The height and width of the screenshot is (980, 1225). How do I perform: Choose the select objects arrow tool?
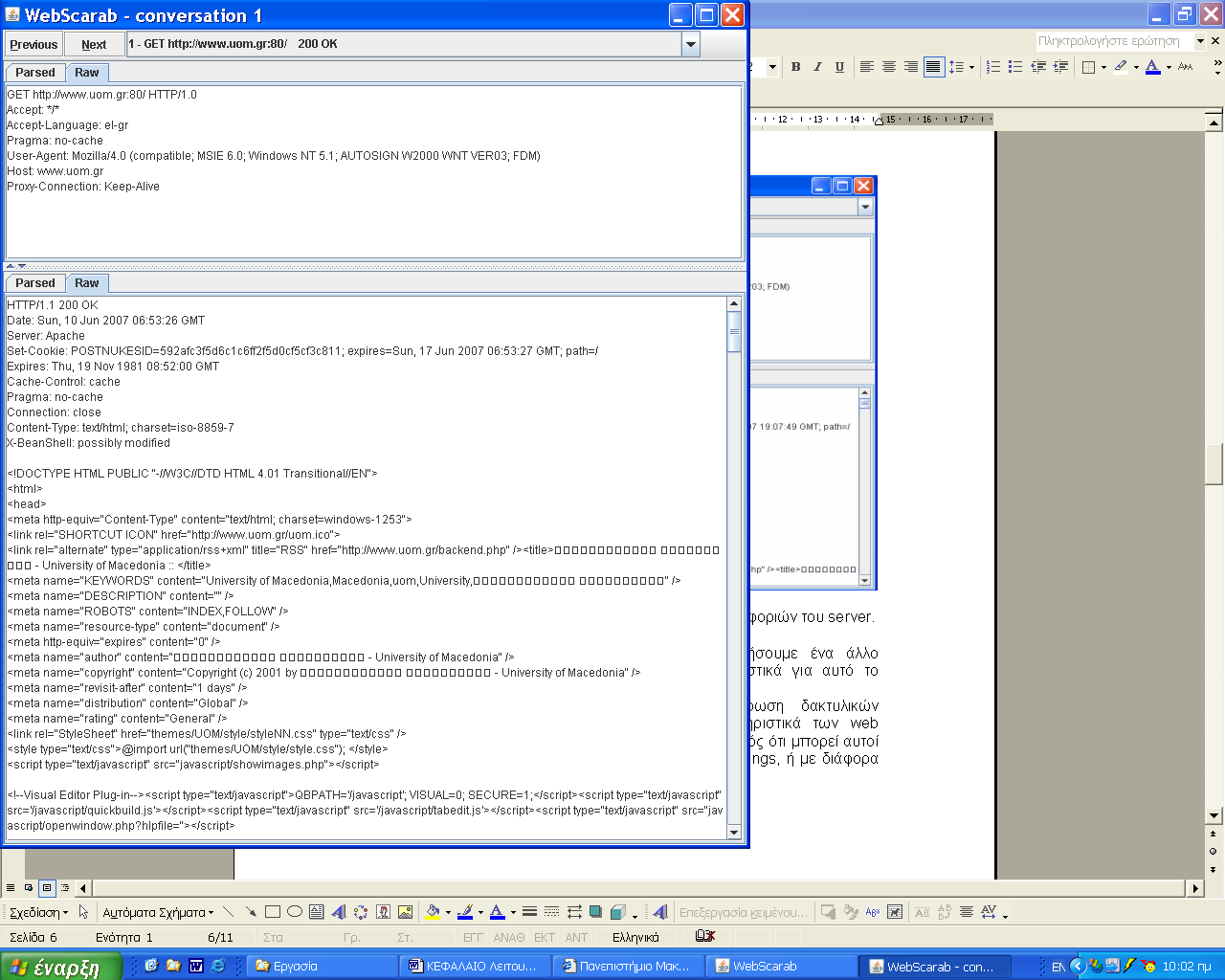[83, 912]
